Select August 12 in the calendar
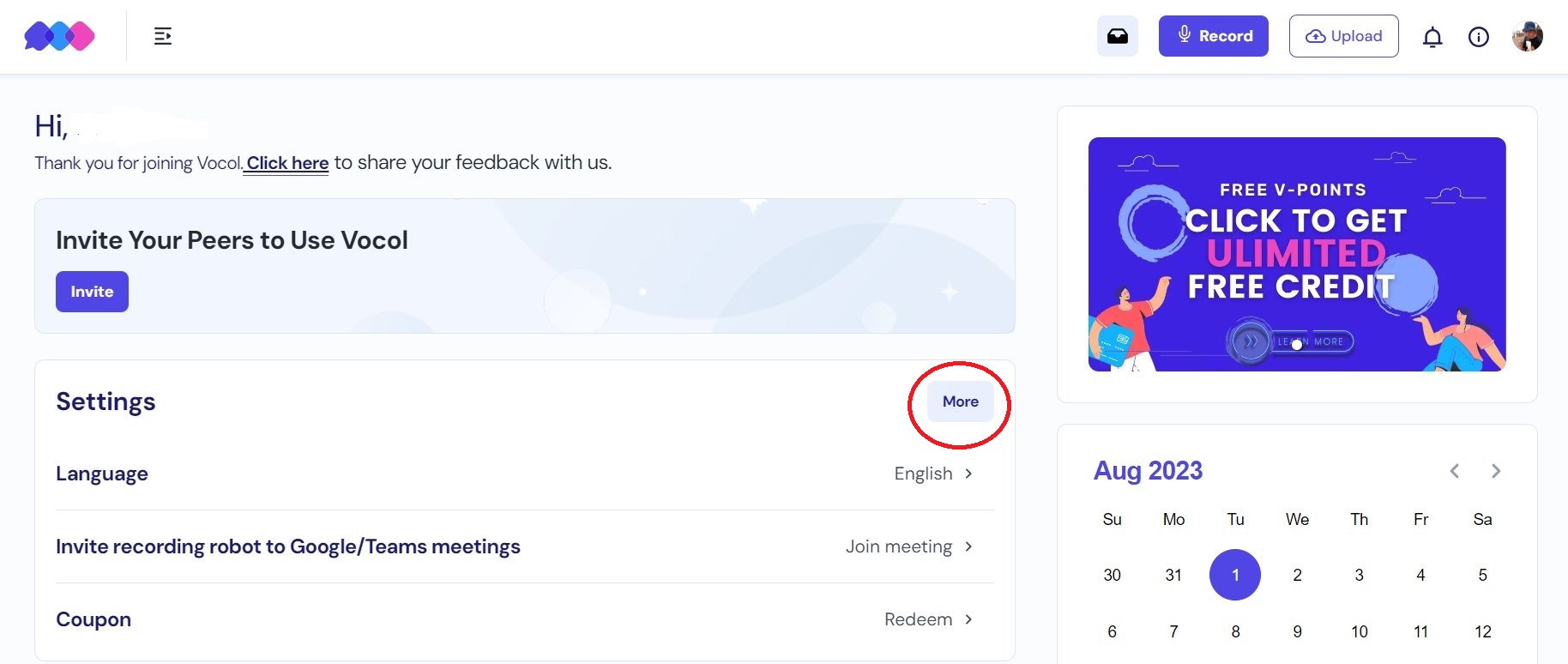 pyautogui.click(x=1482, y=631)
